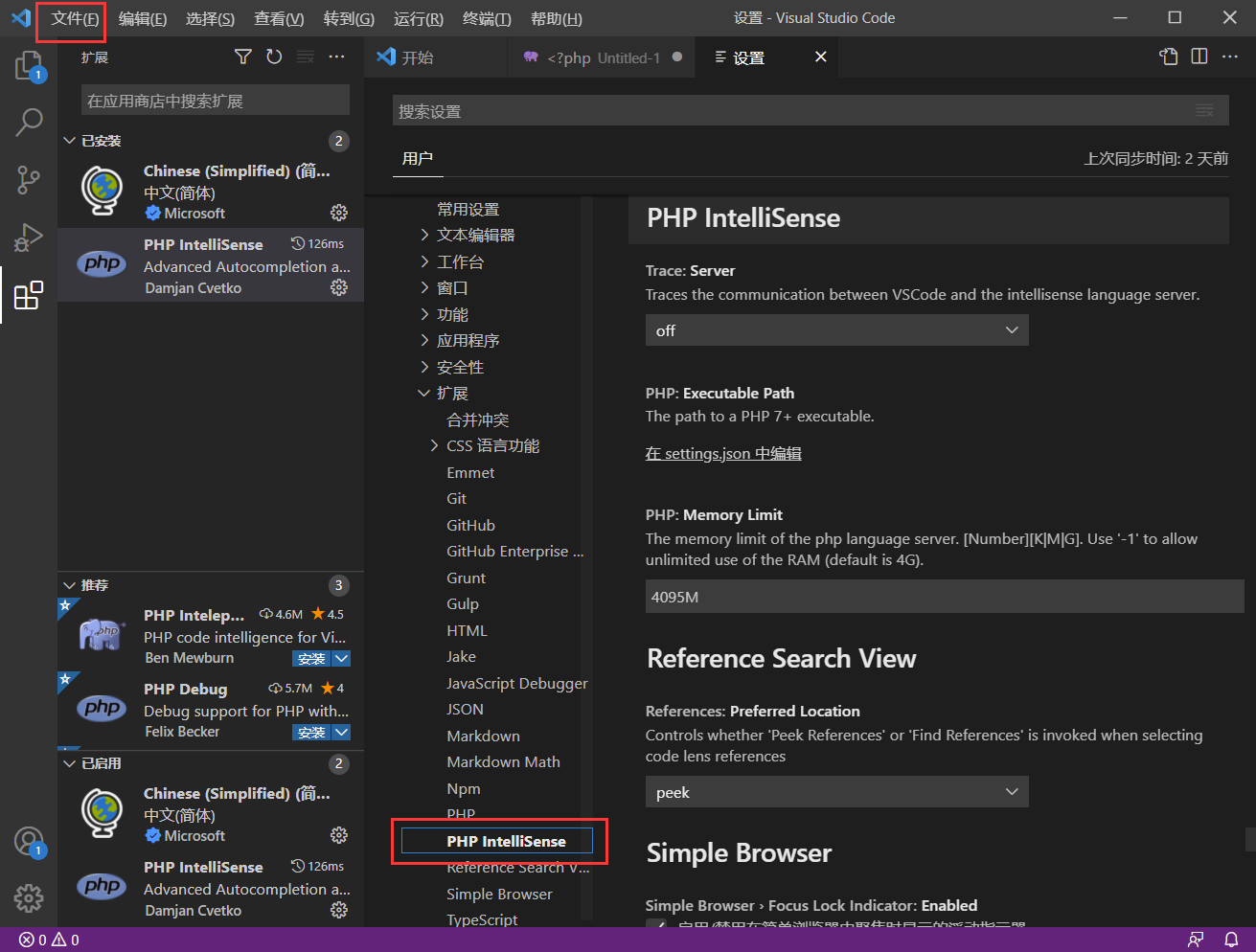Expand 文本编辑器 settings category
The height and width of the screenshot is (952, 1256).
pos(424,235)
